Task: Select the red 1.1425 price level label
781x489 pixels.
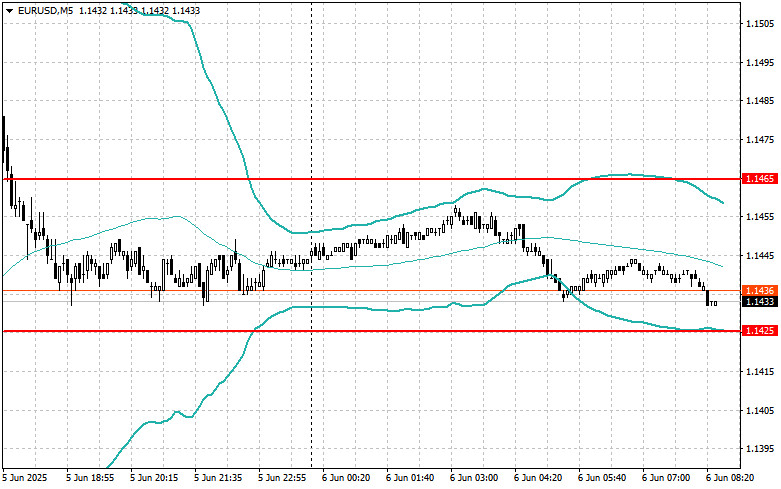Action: click(x=760, y=331)
